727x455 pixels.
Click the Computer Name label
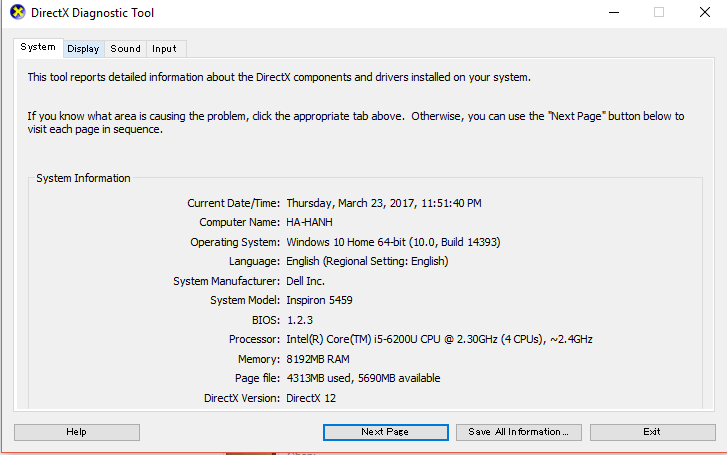click(239, 222)
